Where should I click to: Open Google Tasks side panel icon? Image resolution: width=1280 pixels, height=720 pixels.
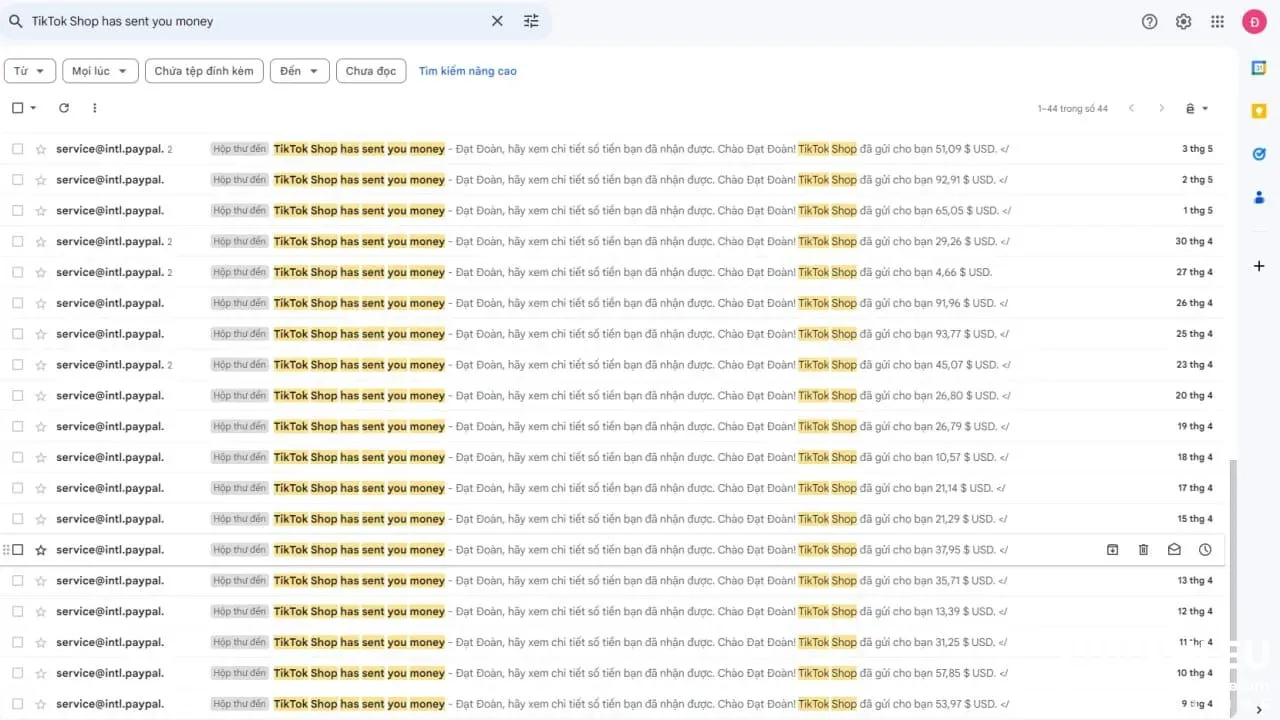click(1259, 154)
